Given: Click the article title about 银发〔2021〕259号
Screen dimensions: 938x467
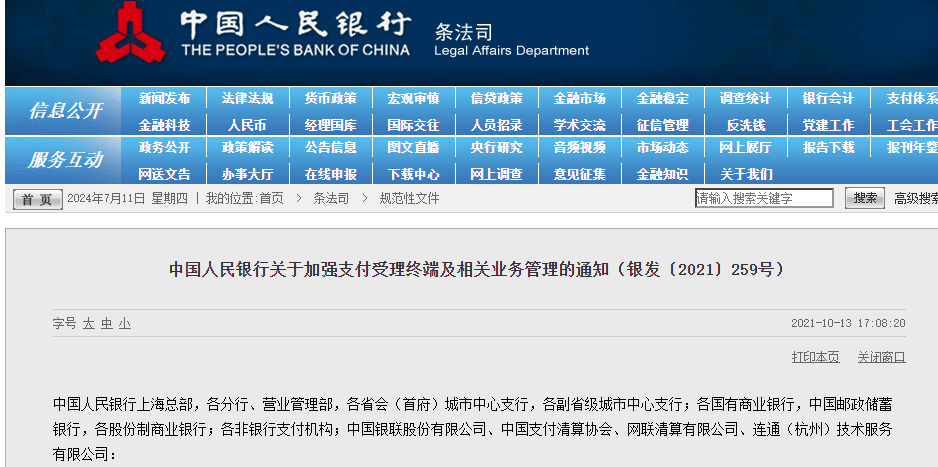Looking at the screenshot, I should (476, 270).
